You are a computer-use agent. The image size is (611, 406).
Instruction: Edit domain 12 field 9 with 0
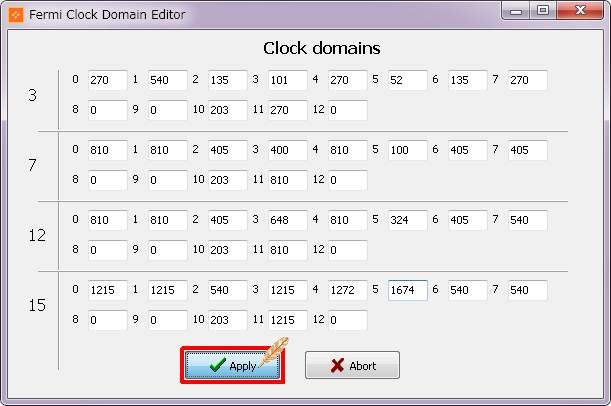pos(168,251)
